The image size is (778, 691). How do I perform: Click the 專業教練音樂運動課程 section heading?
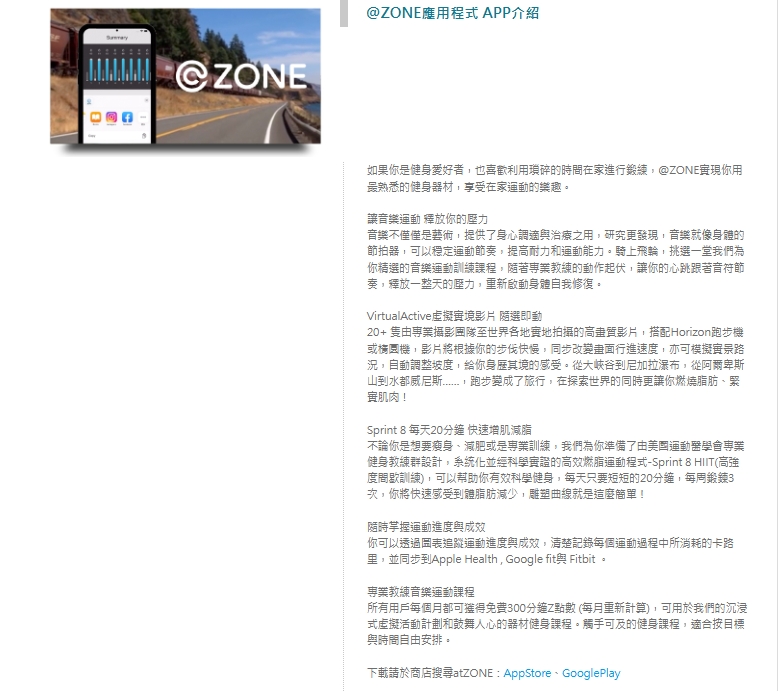(x=420, y=592)
